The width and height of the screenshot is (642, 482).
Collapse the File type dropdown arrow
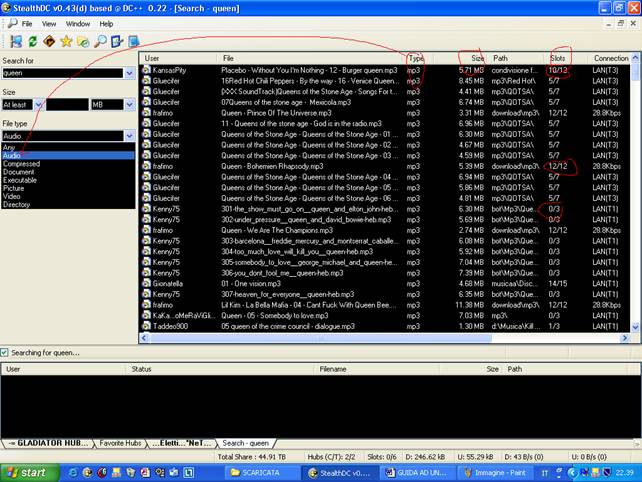129,136
